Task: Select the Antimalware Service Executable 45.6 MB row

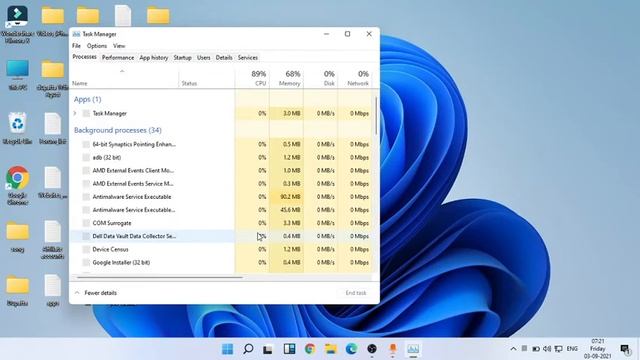Action: pos(221,210)
